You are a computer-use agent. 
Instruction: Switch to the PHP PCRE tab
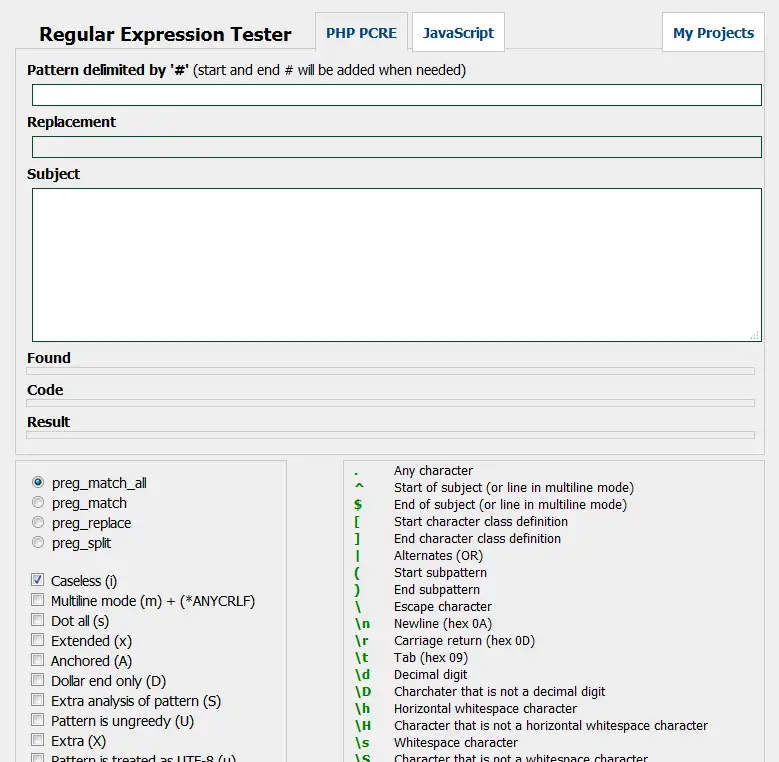point(361,33)
